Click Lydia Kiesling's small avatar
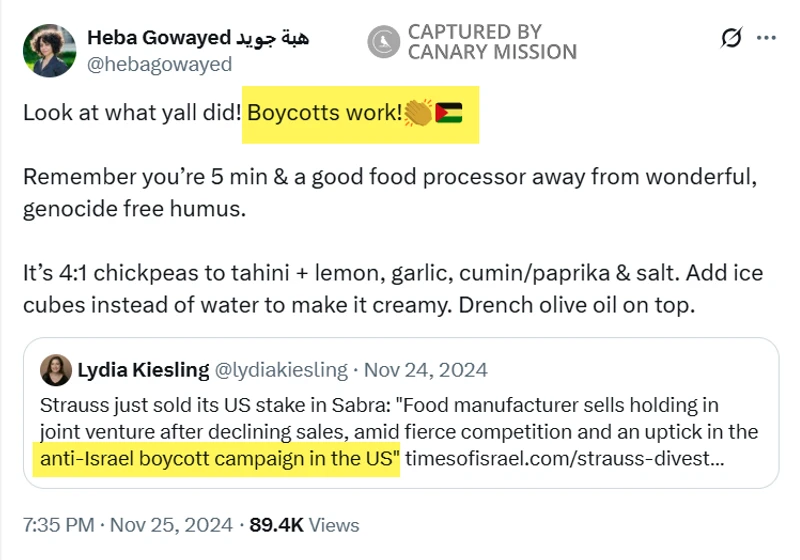The image size is (800, 560). pyautogui.click(x=55, y=370)
